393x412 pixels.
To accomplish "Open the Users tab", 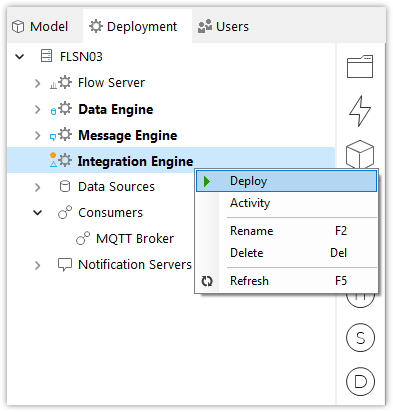I will pos(223,26).
